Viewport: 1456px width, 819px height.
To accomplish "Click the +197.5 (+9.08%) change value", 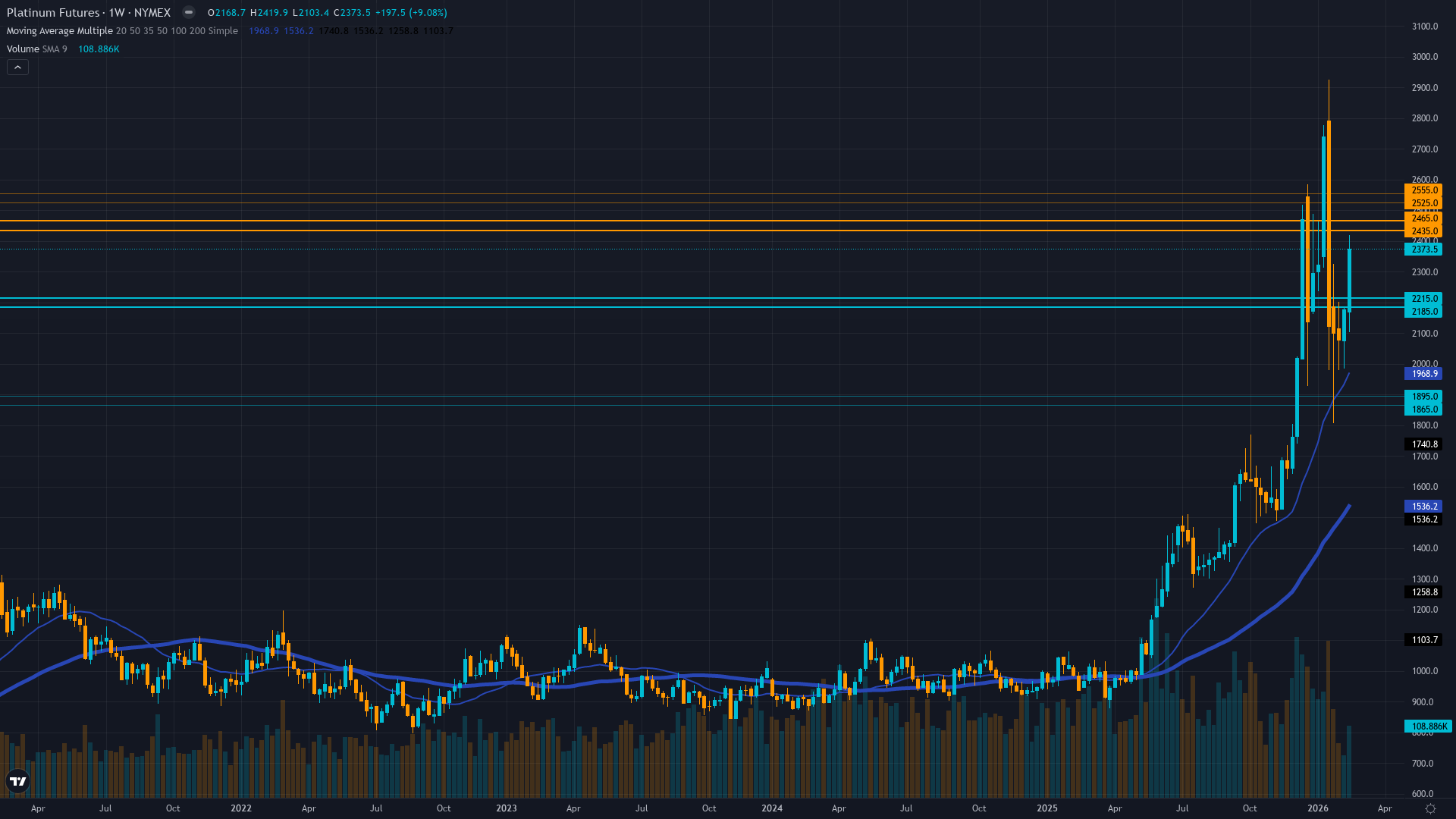I will 411,13.
